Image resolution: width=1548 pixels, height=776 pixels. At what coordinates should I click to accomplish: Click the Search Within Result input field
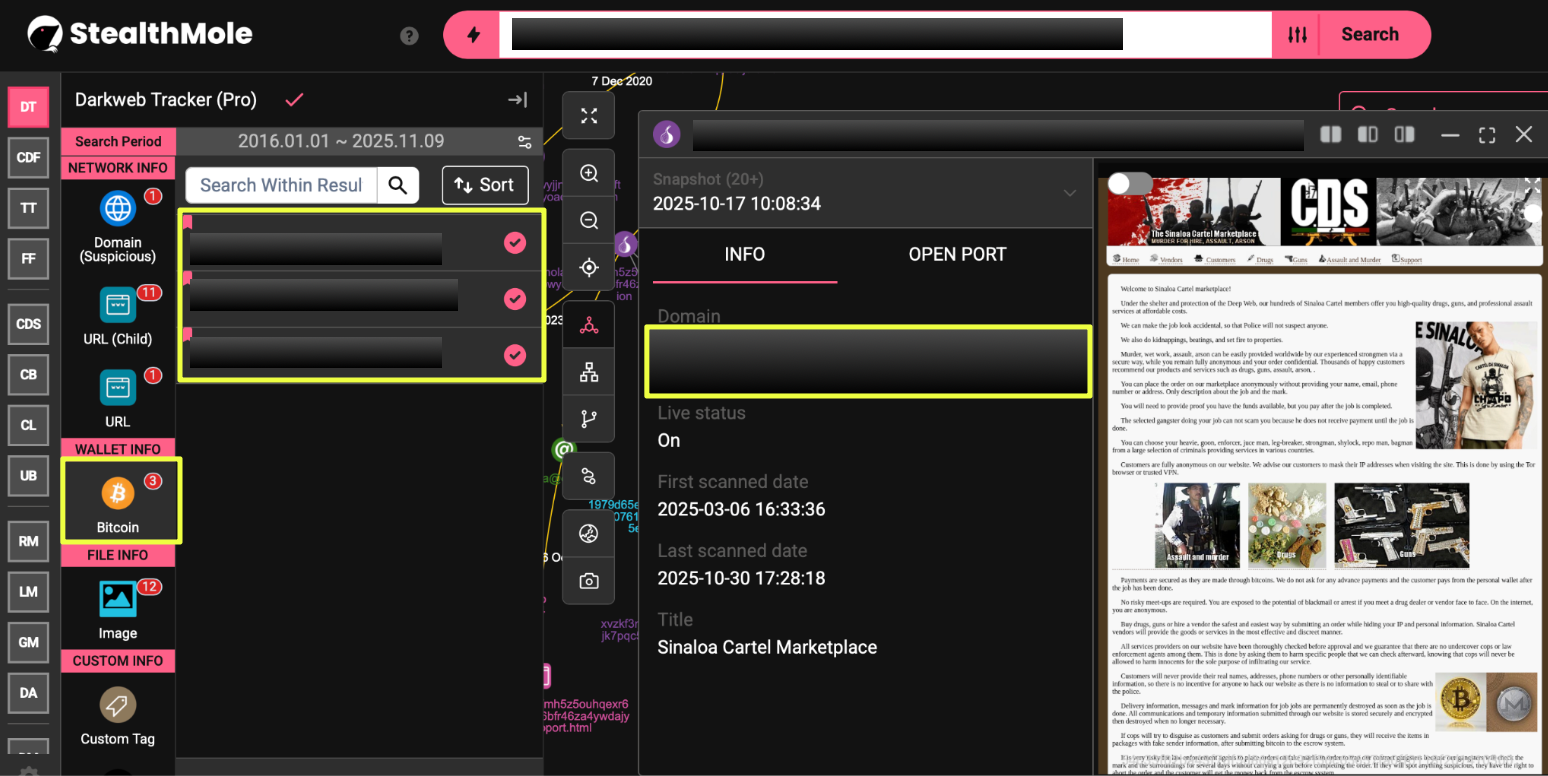click(x=281, y=185)
